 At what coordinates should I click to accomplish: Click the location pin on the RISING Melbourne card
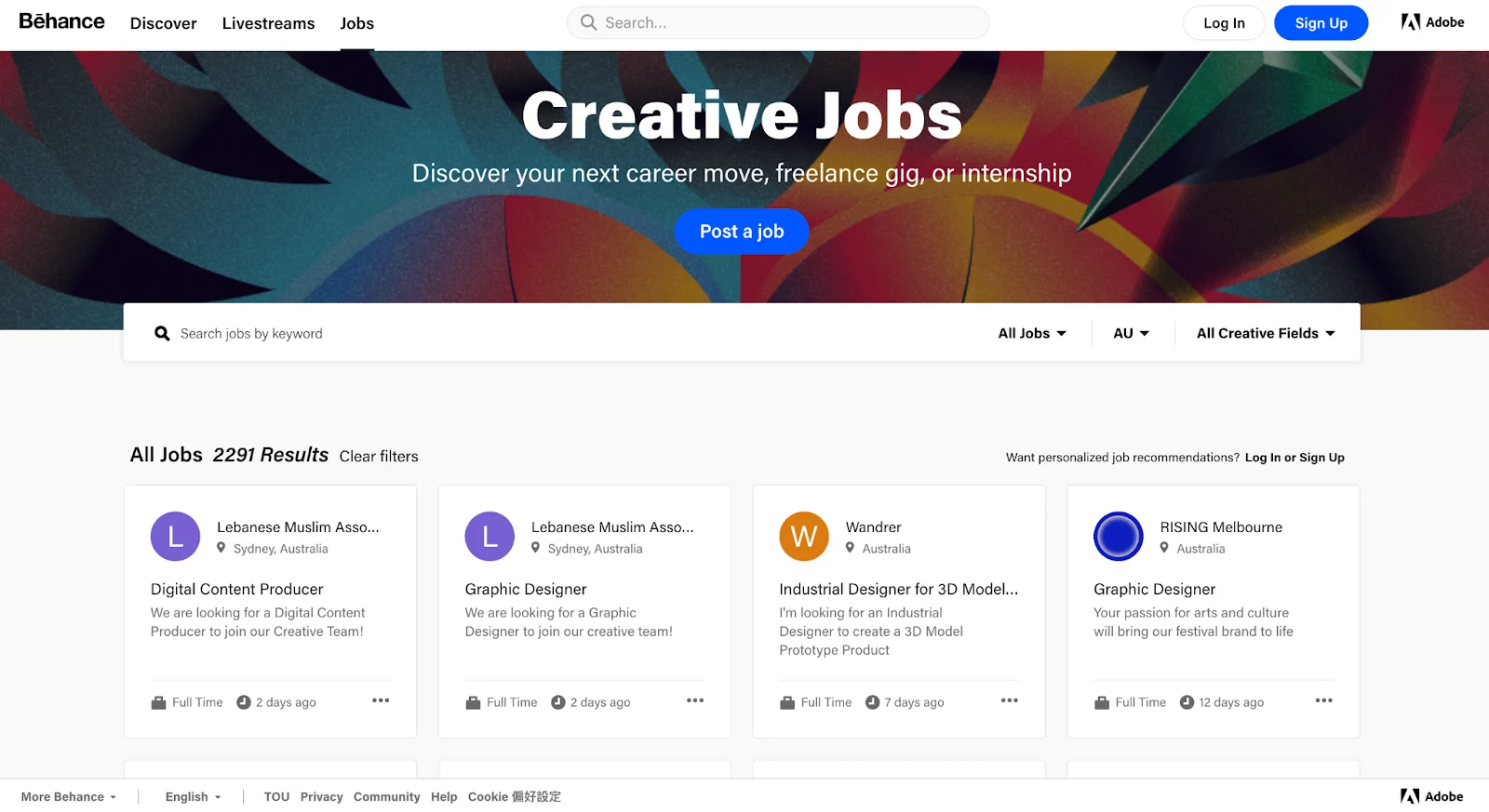click(1164, 548)
